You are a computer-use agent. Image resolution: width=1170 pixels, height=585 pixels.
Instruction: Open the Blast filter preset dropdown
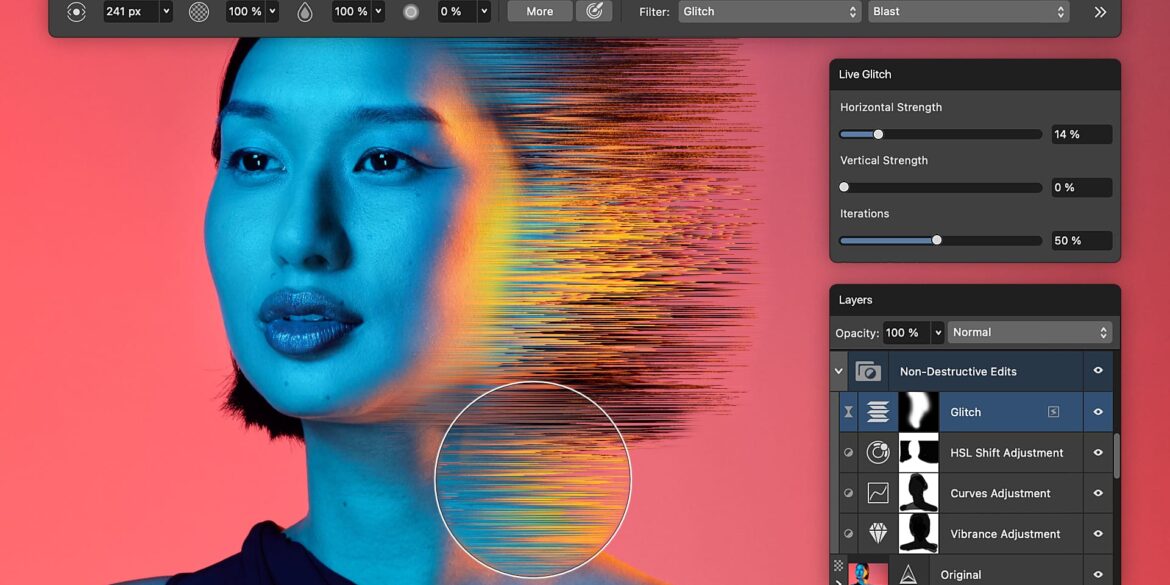967,12
